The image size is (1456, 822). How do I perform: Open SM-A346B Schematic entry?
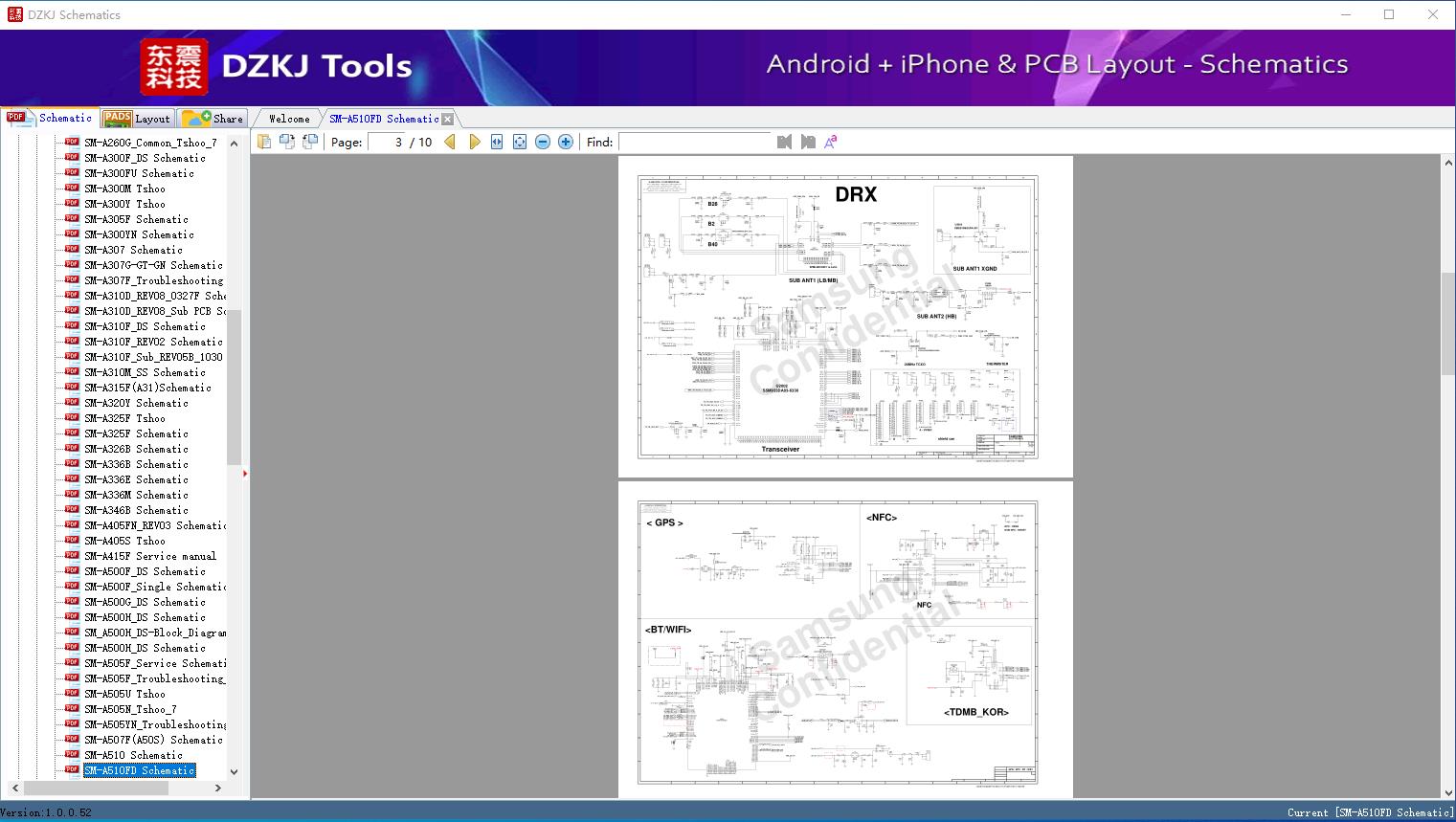[136, 510]
